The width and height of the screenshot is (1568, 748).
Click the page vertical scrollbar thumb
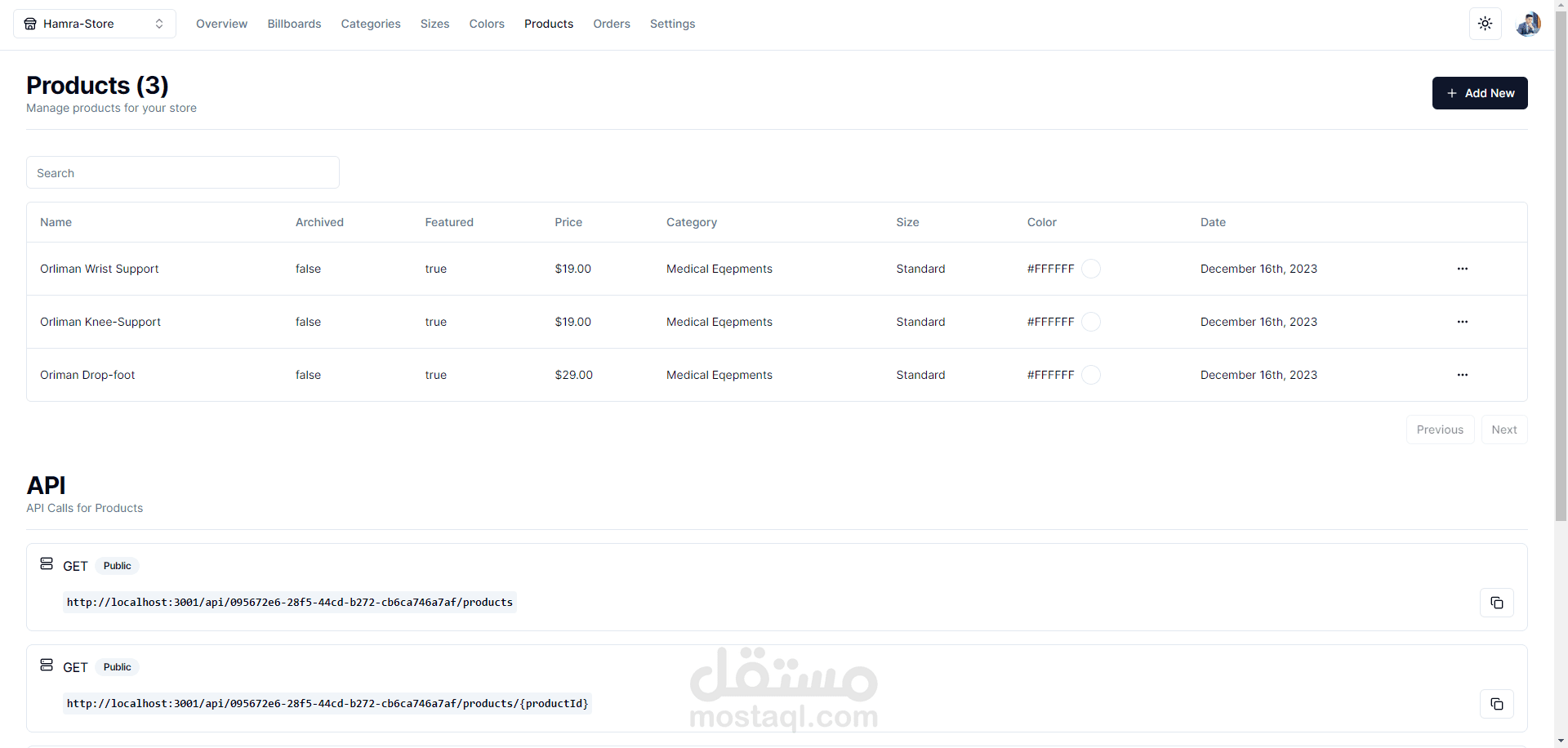point(1561,268)
